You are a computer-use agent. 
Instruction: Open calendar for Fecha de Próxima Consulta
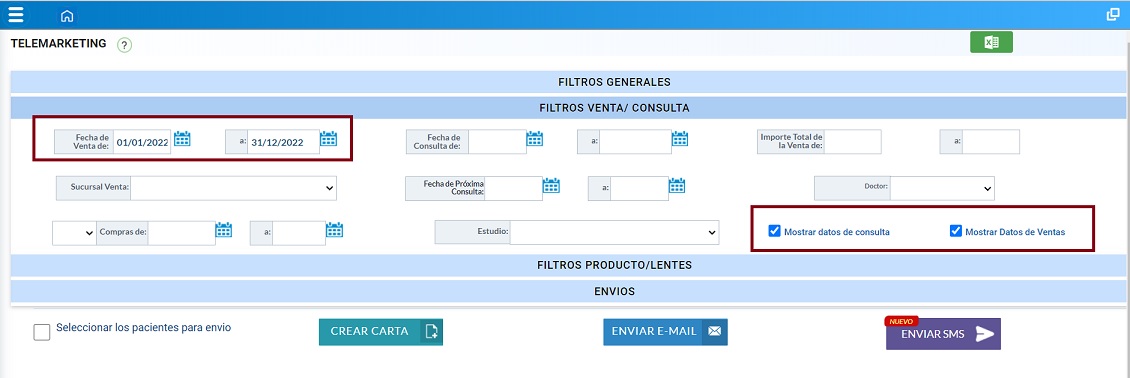click(551, 186)
